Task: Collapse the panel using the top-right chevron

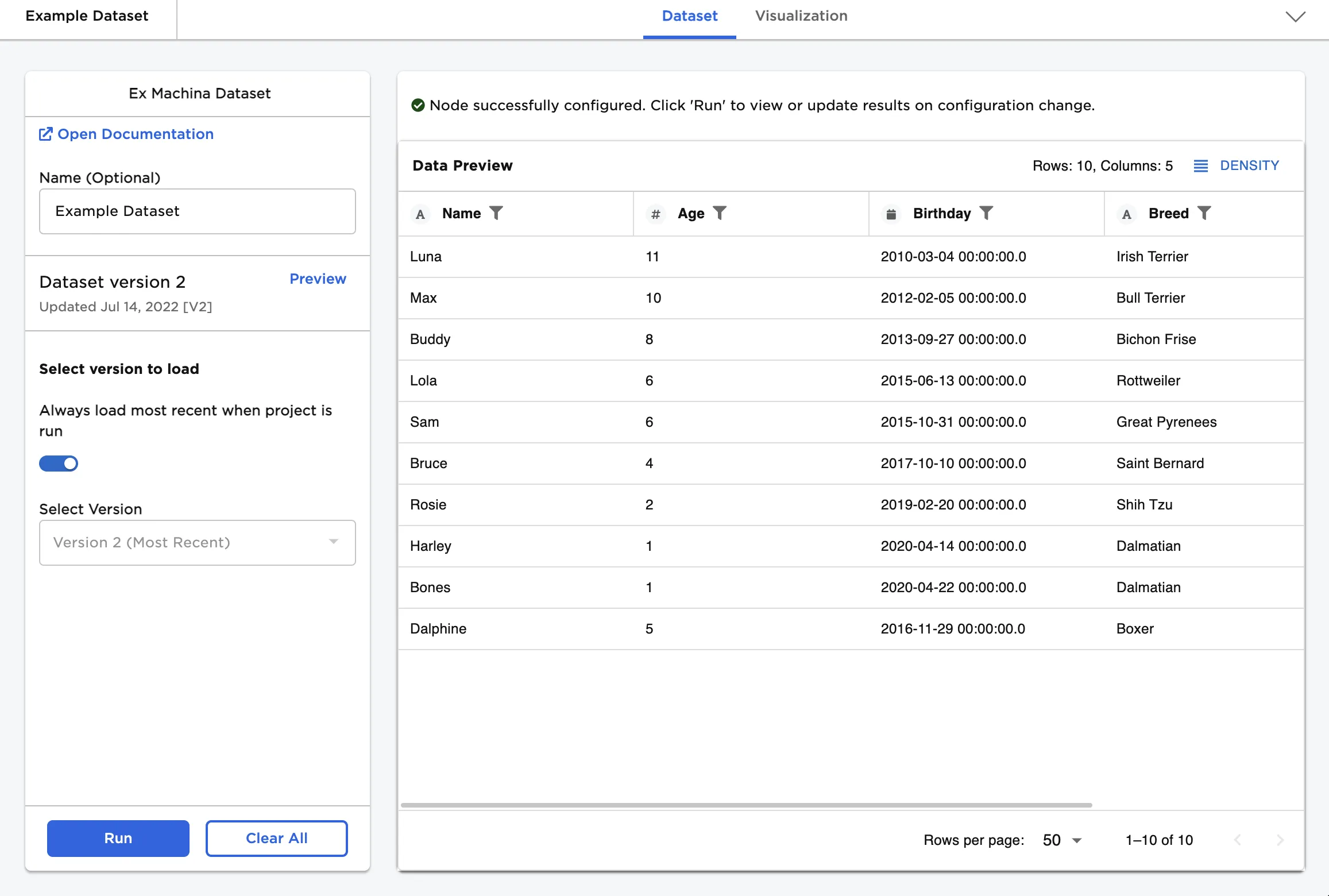Action: 1295,17
